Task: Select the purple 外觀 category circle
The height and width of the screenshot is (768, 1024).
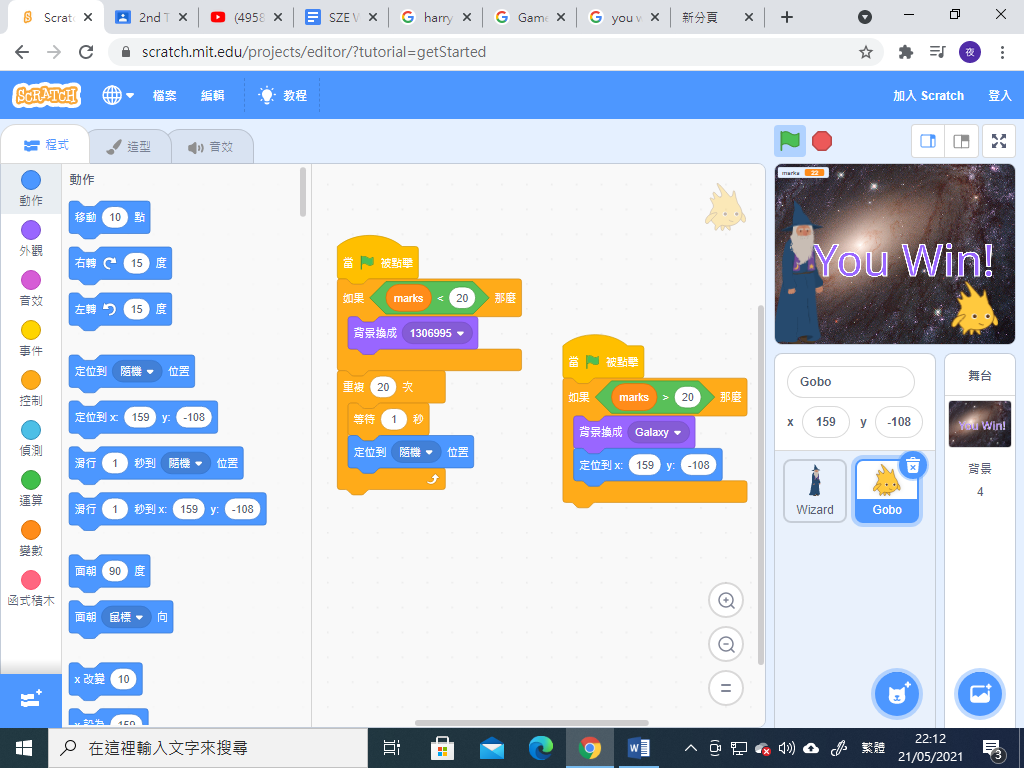Action: pyautogui.click(x=31, y=230)
